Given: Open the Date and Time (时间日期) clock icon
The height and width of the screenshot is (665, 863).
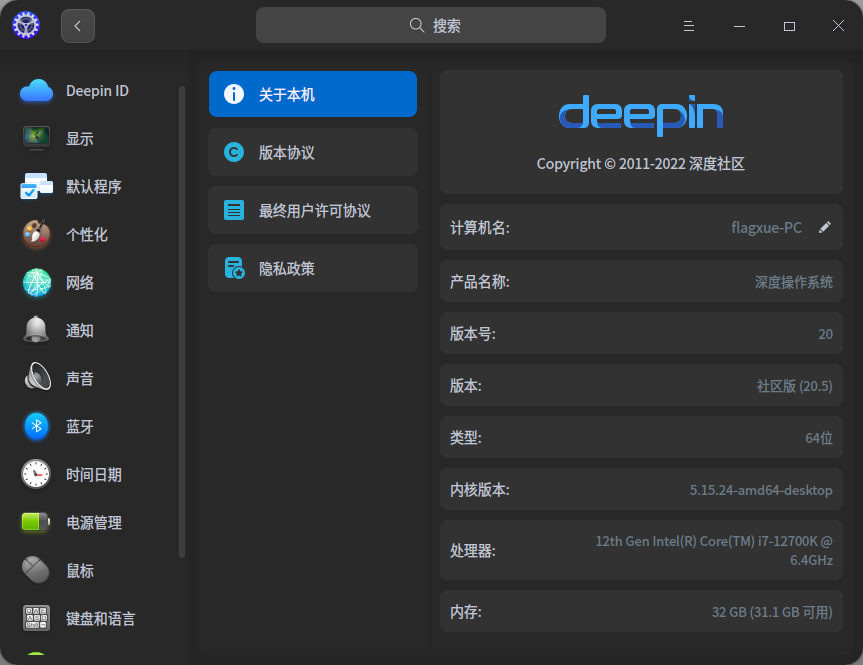Looking at the screenshot, I should 36,474.
